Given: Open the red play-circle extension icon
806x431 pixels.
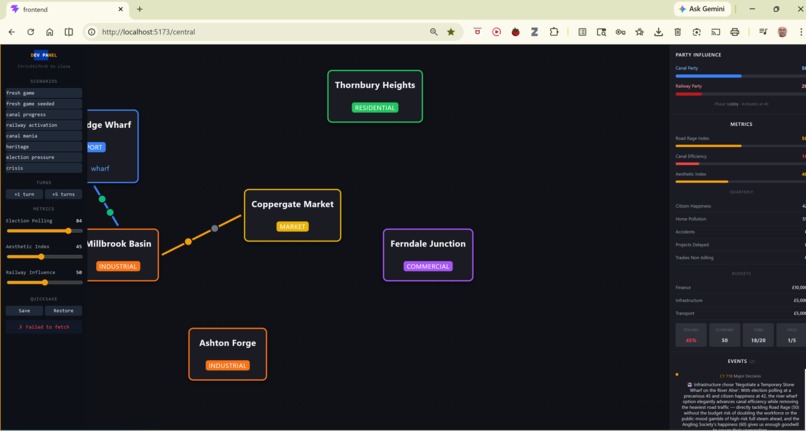Looking at the screenshot, I should click(x=496, y=32).
